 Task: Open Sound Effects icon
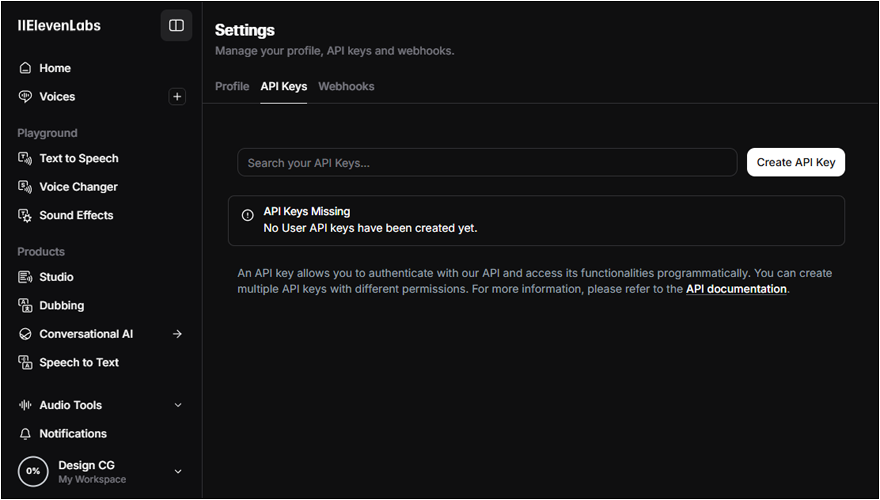(25, 215)
